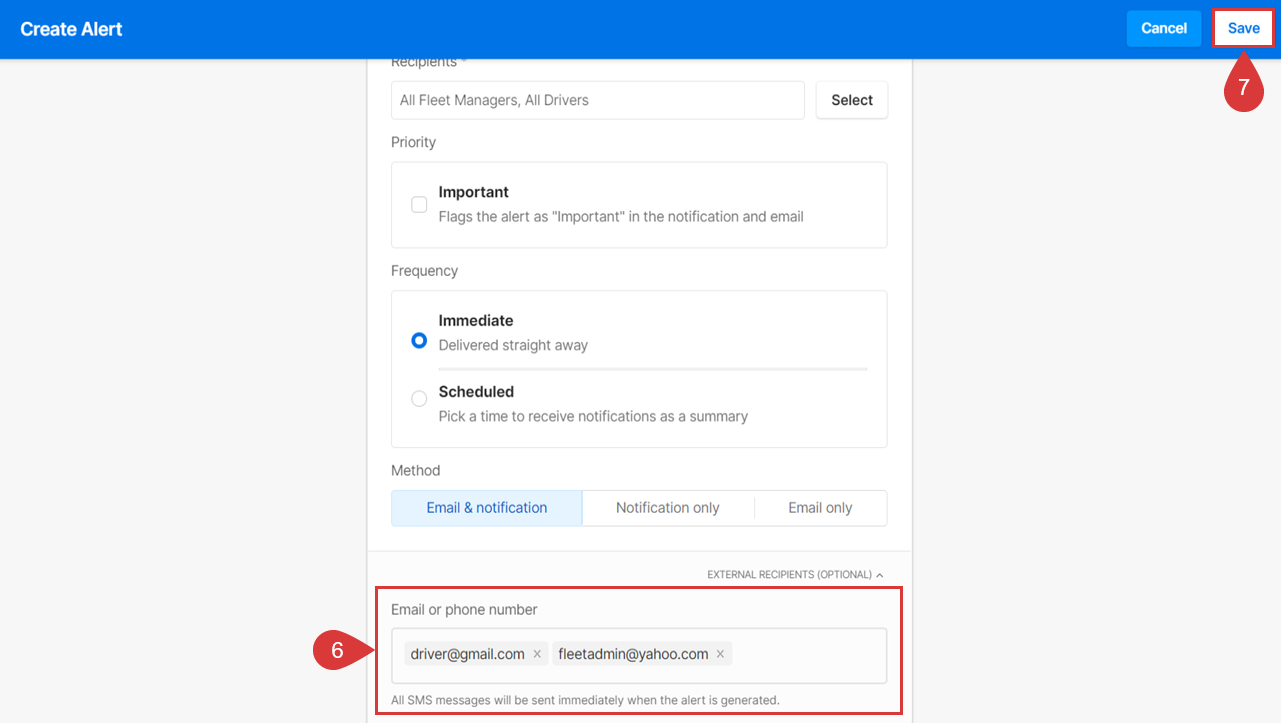Click the Create Alert page title
This screenshot has width=1281, height=723.
[x=71, y=29]
